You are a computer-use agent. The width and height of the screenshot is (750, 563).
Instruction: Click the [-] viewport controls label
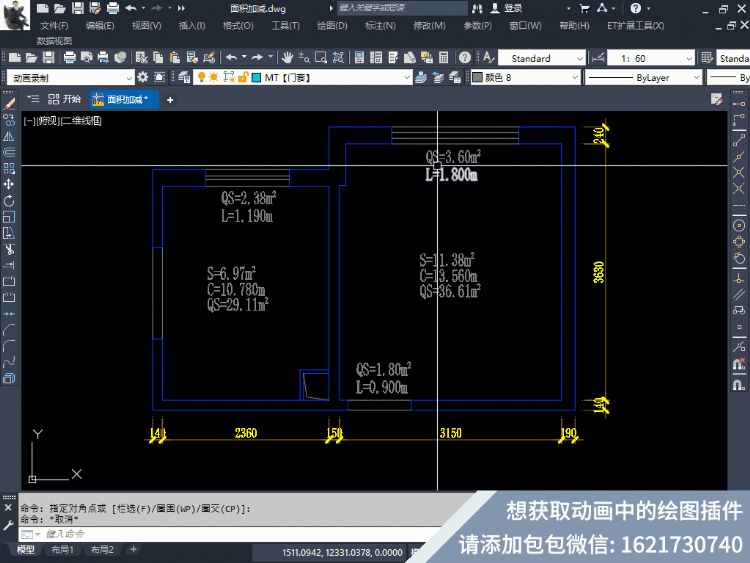click(x=30, y=121)
